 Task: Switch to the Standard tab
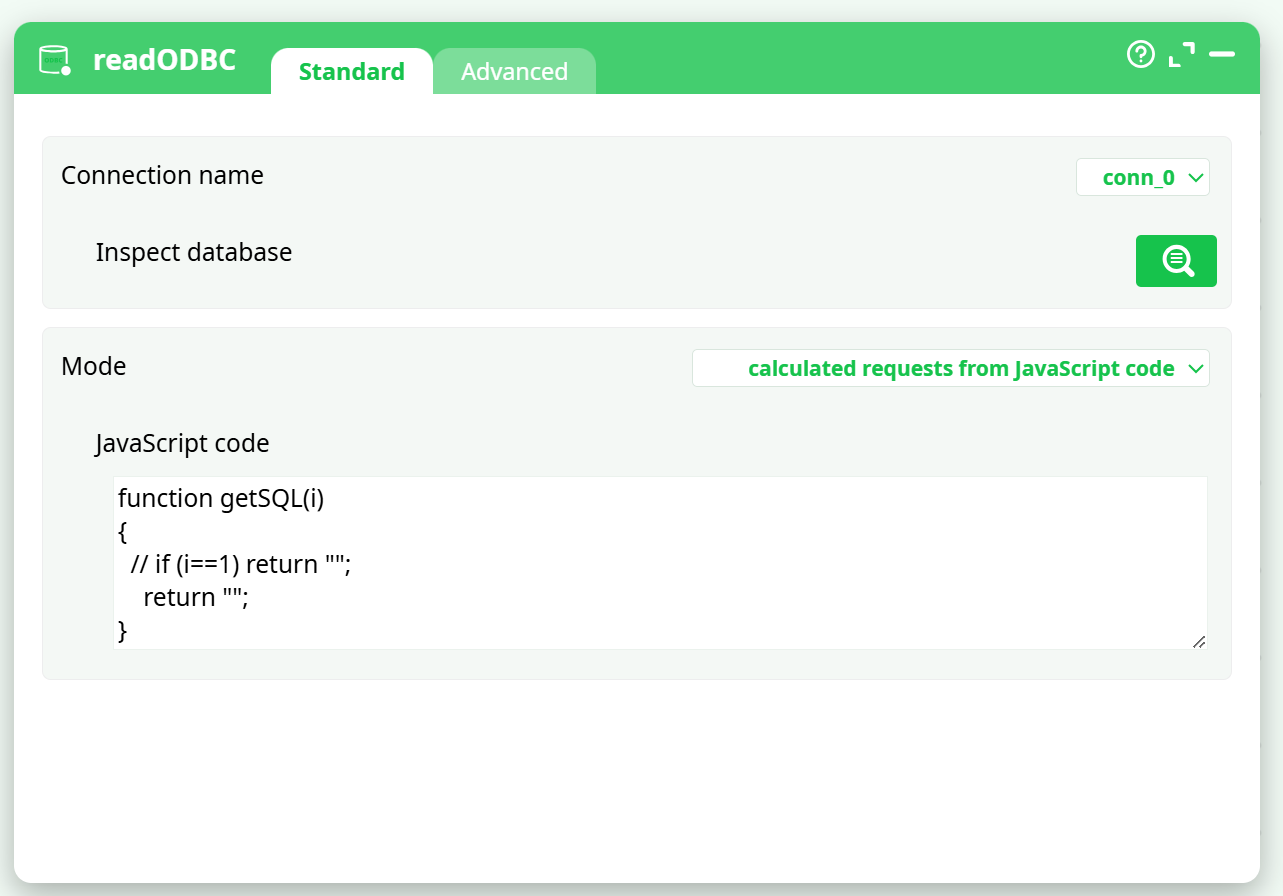point(351,72)
